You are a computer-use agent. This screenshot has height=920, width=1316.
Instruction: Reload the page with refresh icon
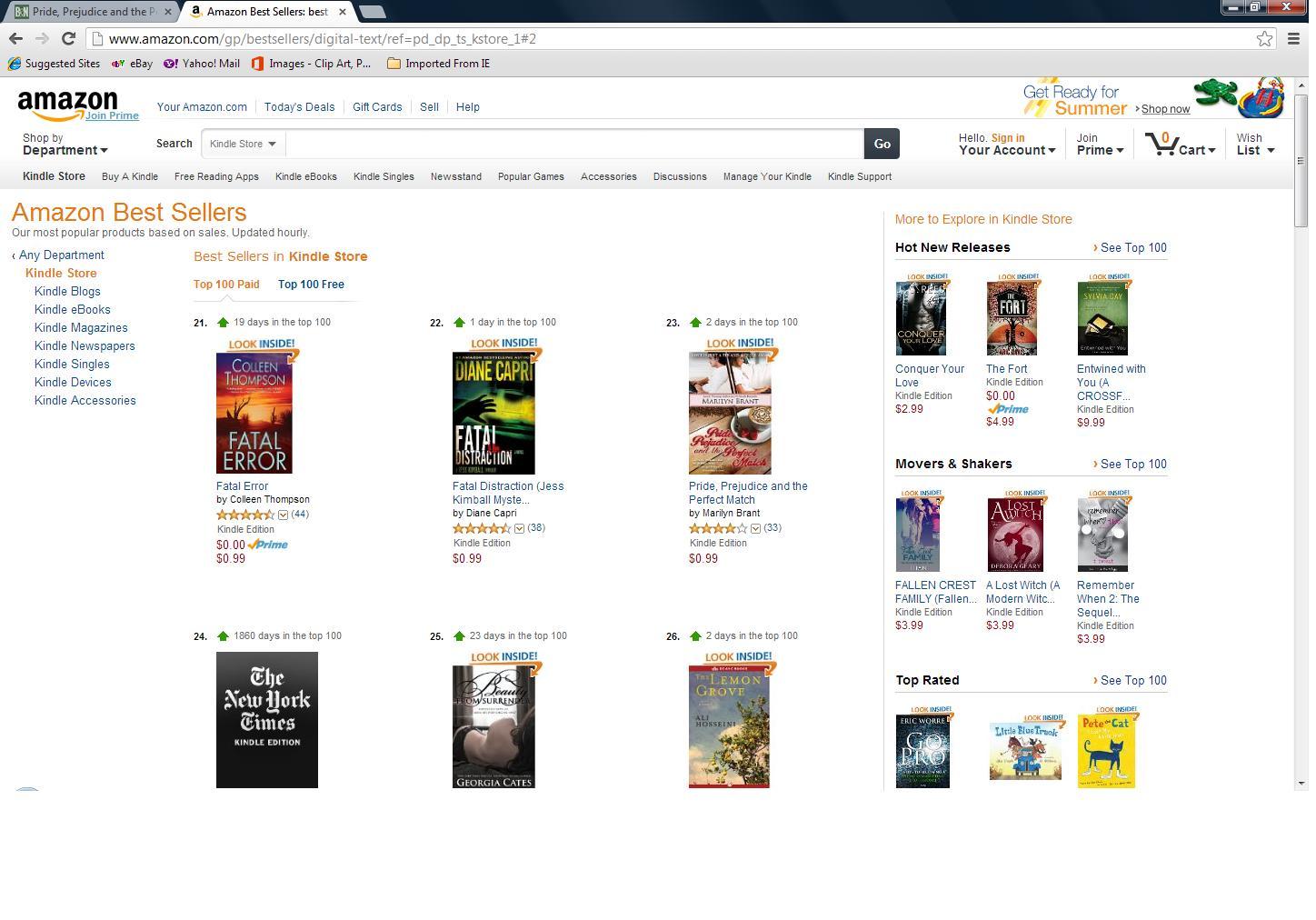(68, 38)
